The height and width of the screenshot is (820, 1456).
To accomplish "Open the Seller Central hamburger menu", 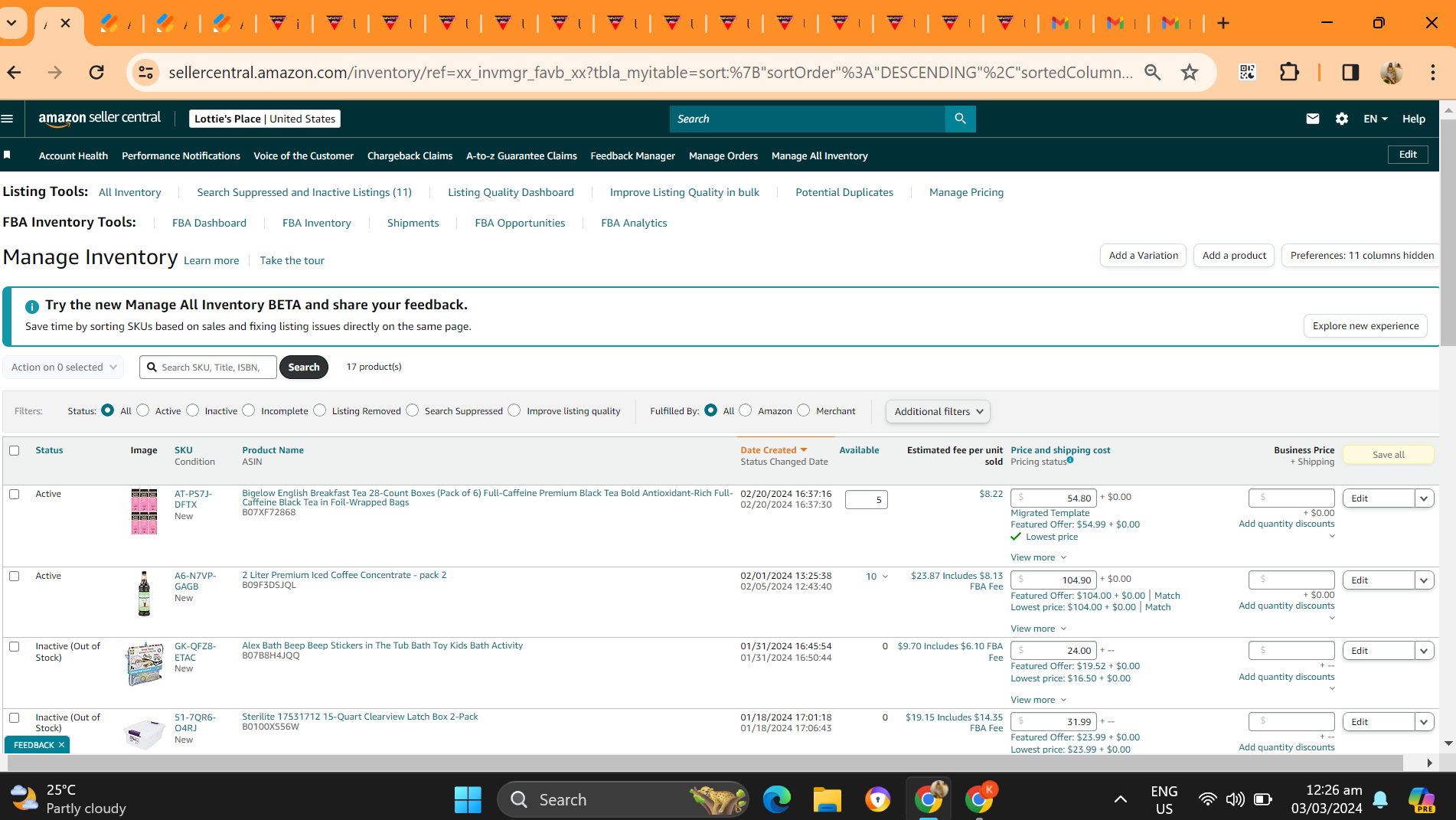I will pos(8,119).
